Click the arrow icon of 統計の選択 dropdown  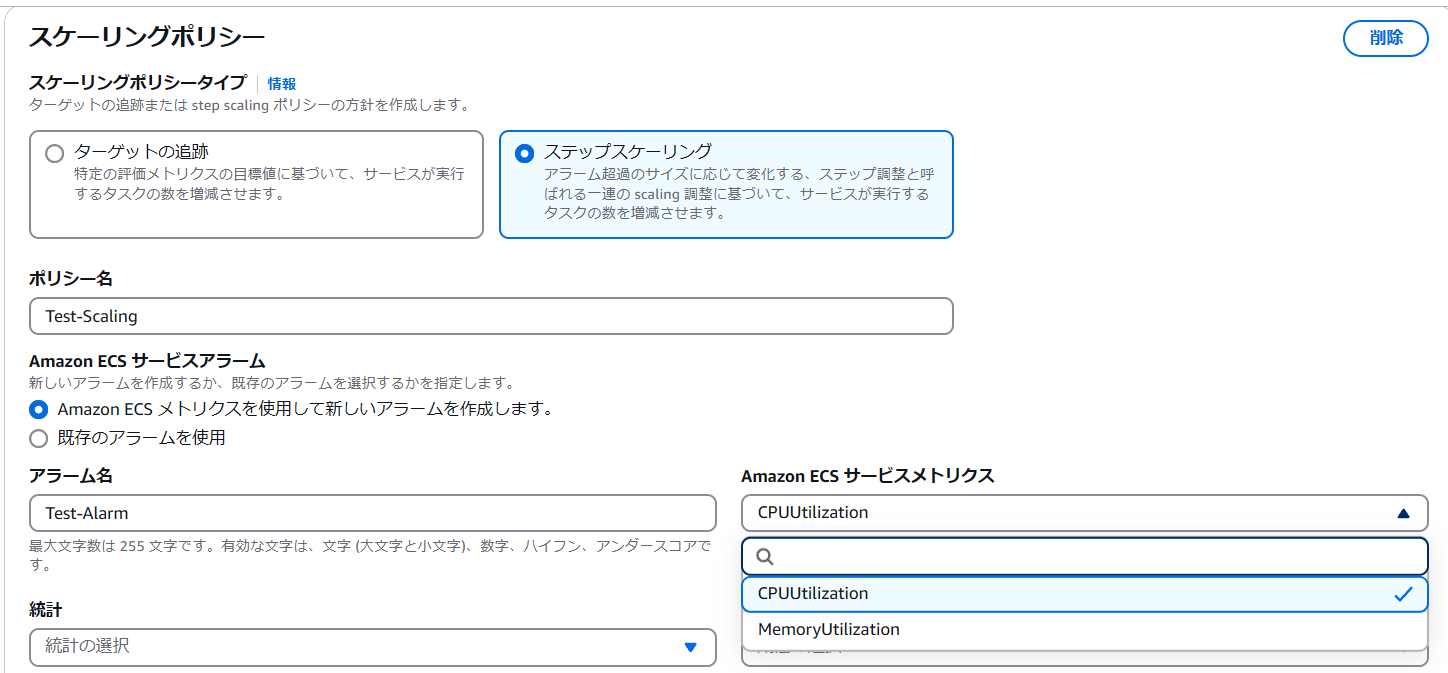click(690, 647)
